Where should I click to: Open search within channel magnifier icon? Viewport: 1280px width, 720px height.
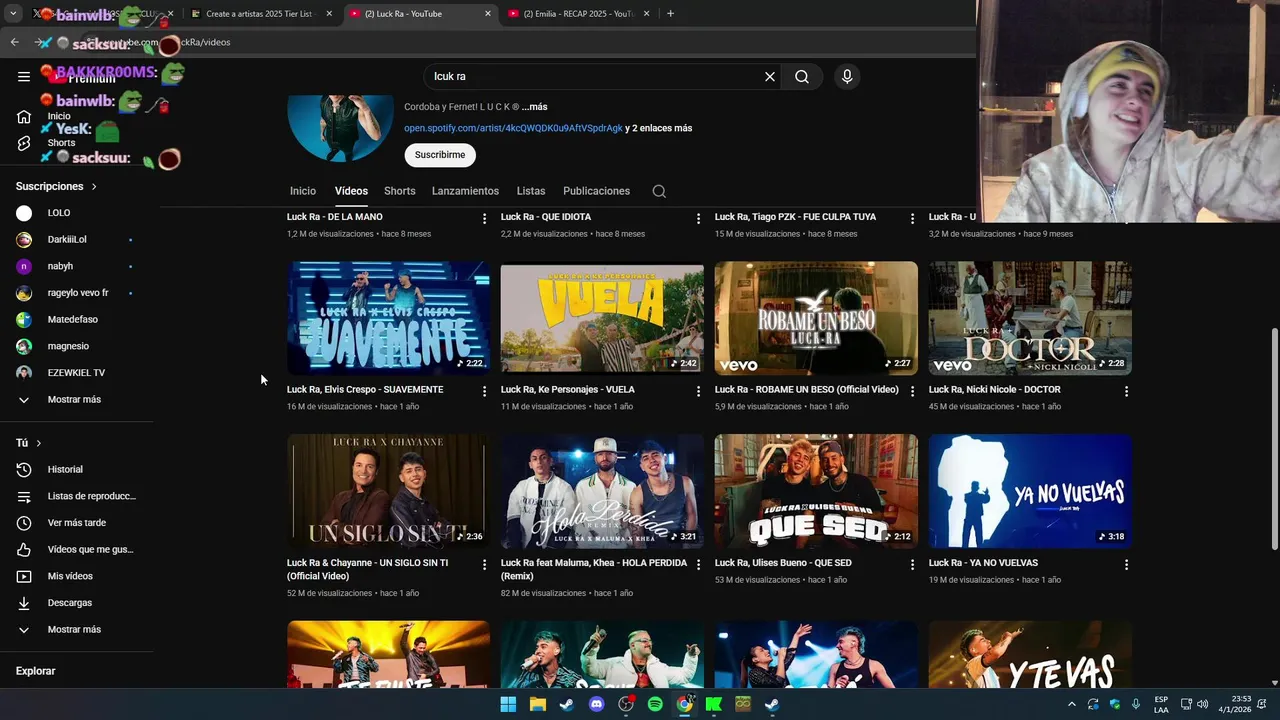(659, 191)
